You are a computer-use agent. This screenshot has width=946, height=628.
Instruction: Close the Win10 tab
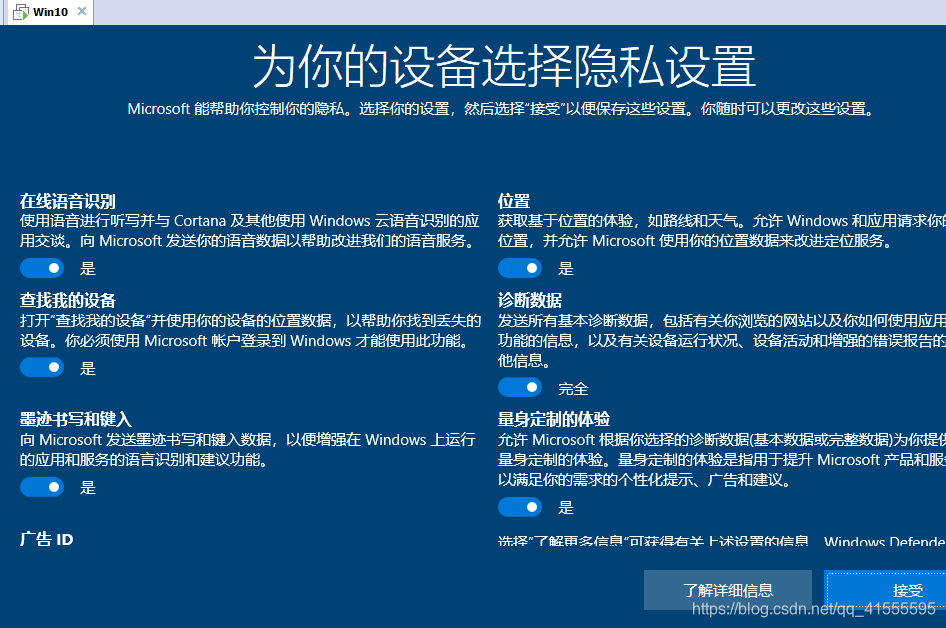coord(82,11)
